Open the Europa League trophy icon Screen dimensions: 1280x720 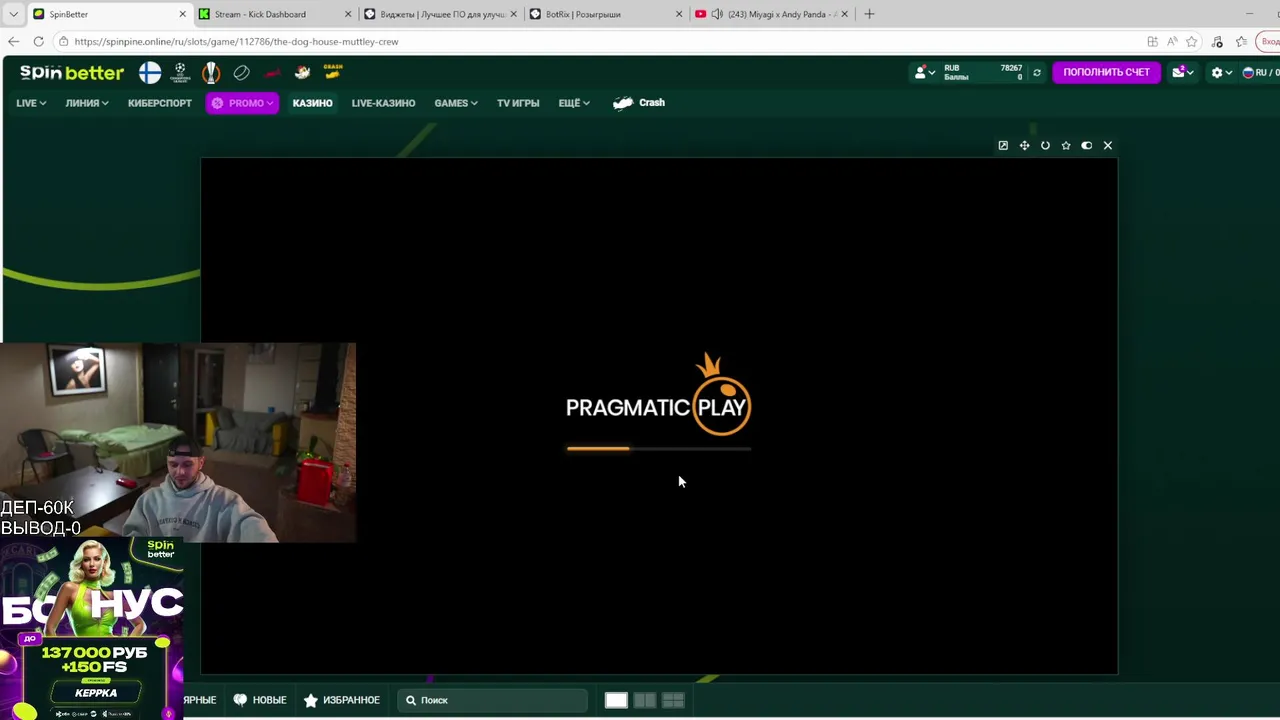tap(211, 73)
